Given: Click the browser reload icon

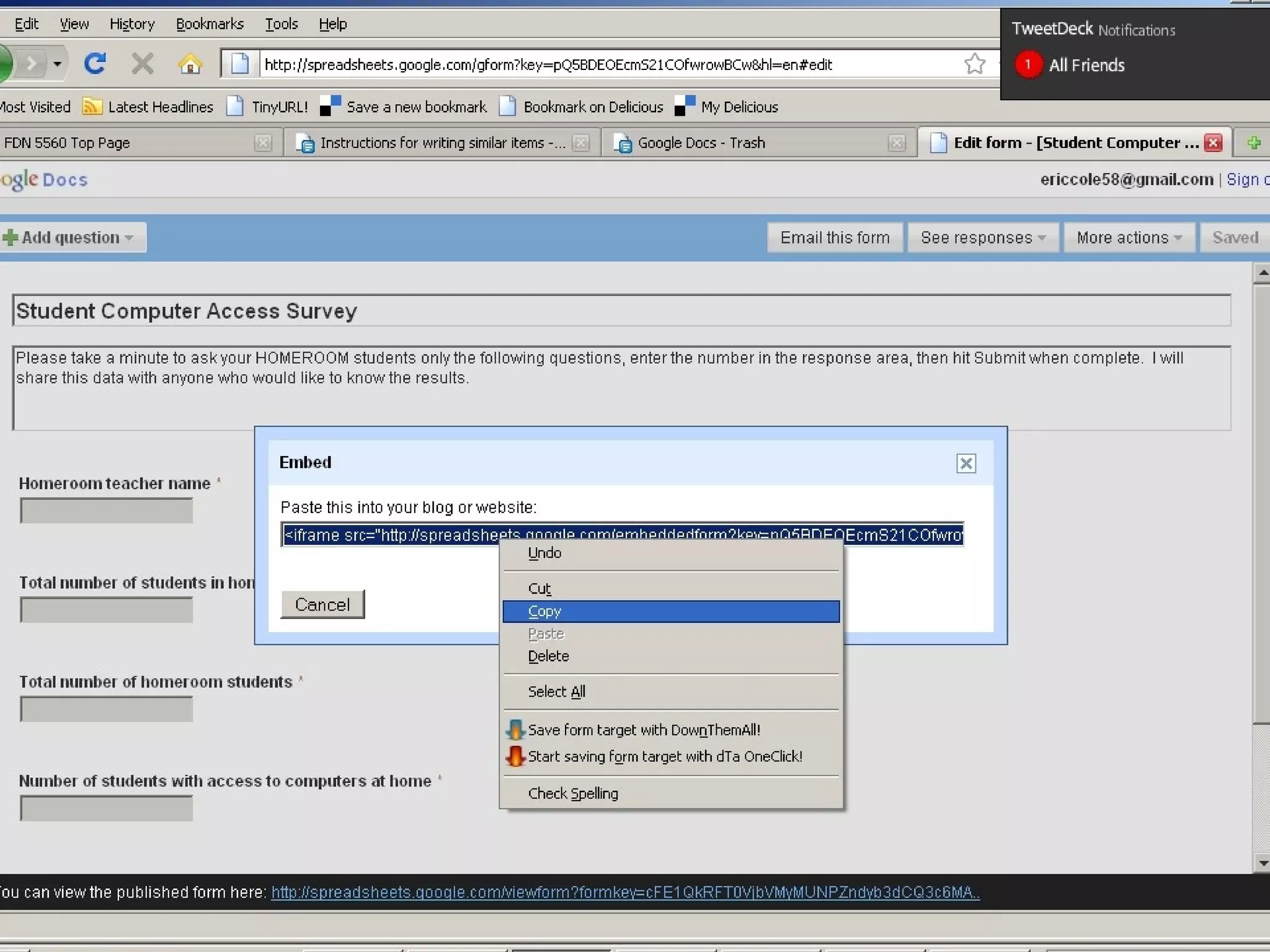Looking at the screenshot, I should point(95,64).
